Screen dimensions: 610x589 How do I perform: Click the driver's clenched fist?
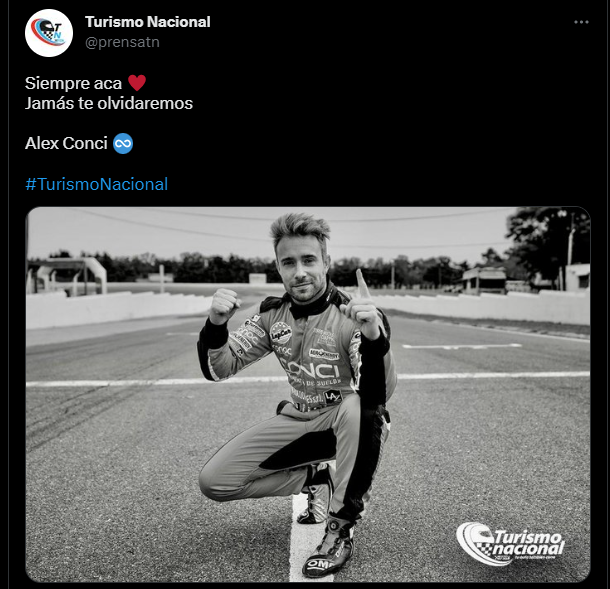tap(223, 305)
